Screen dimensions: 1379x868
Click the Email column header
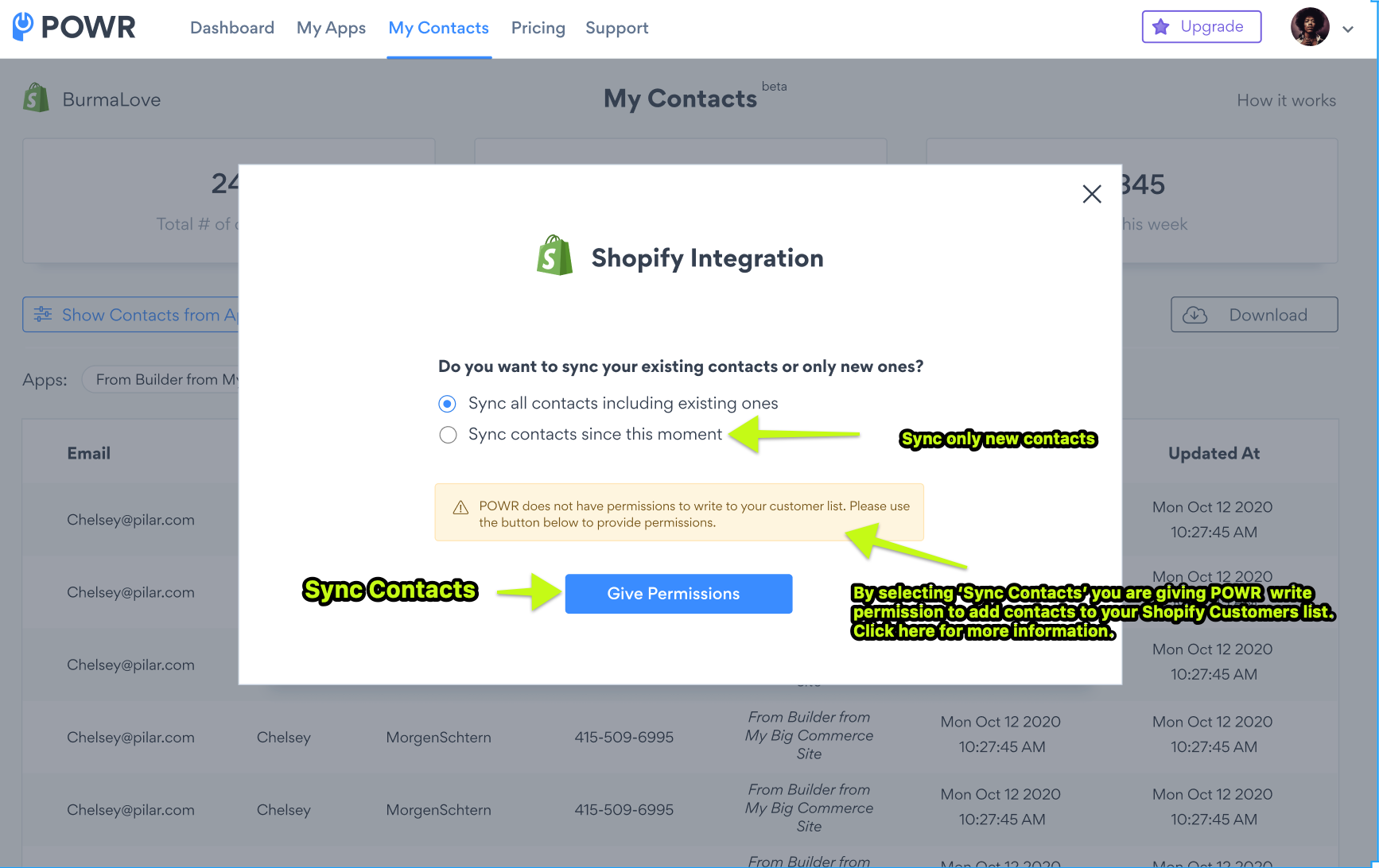[x=88, y=453]
